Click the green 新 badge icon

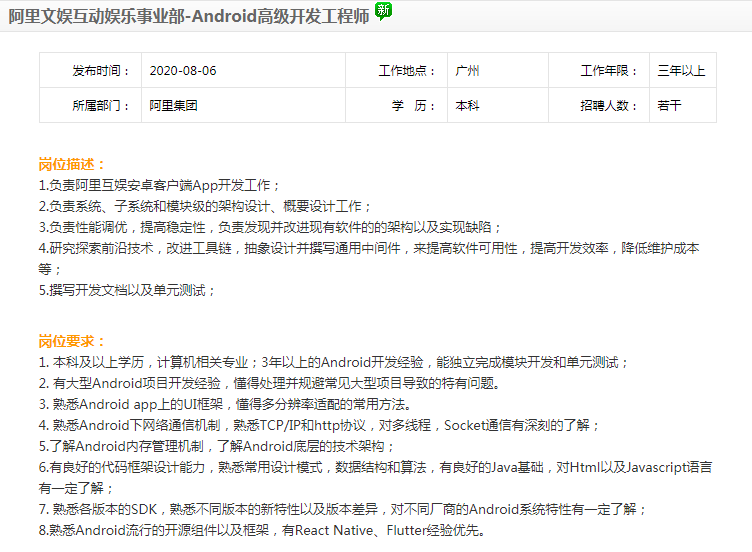(383, 11)
